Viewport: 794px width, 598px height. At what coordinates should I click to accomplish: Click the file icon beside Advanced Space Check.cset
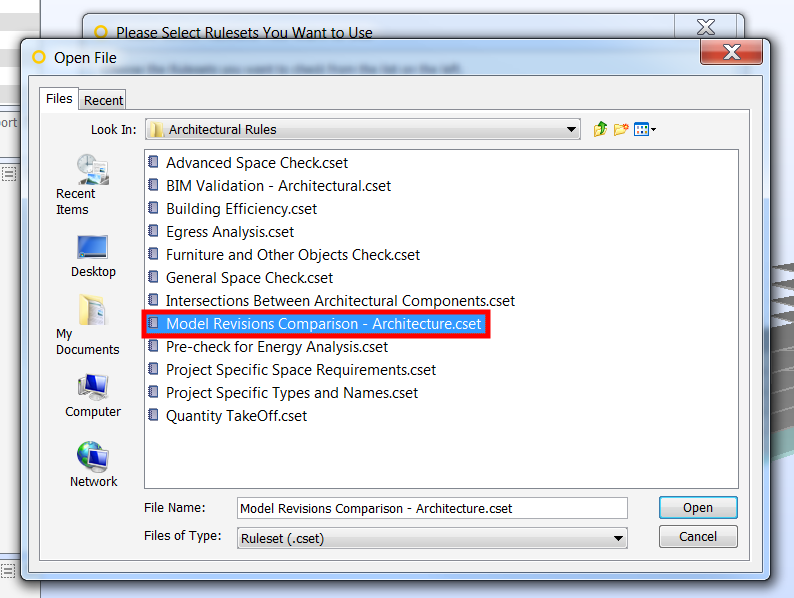[153, 162]
